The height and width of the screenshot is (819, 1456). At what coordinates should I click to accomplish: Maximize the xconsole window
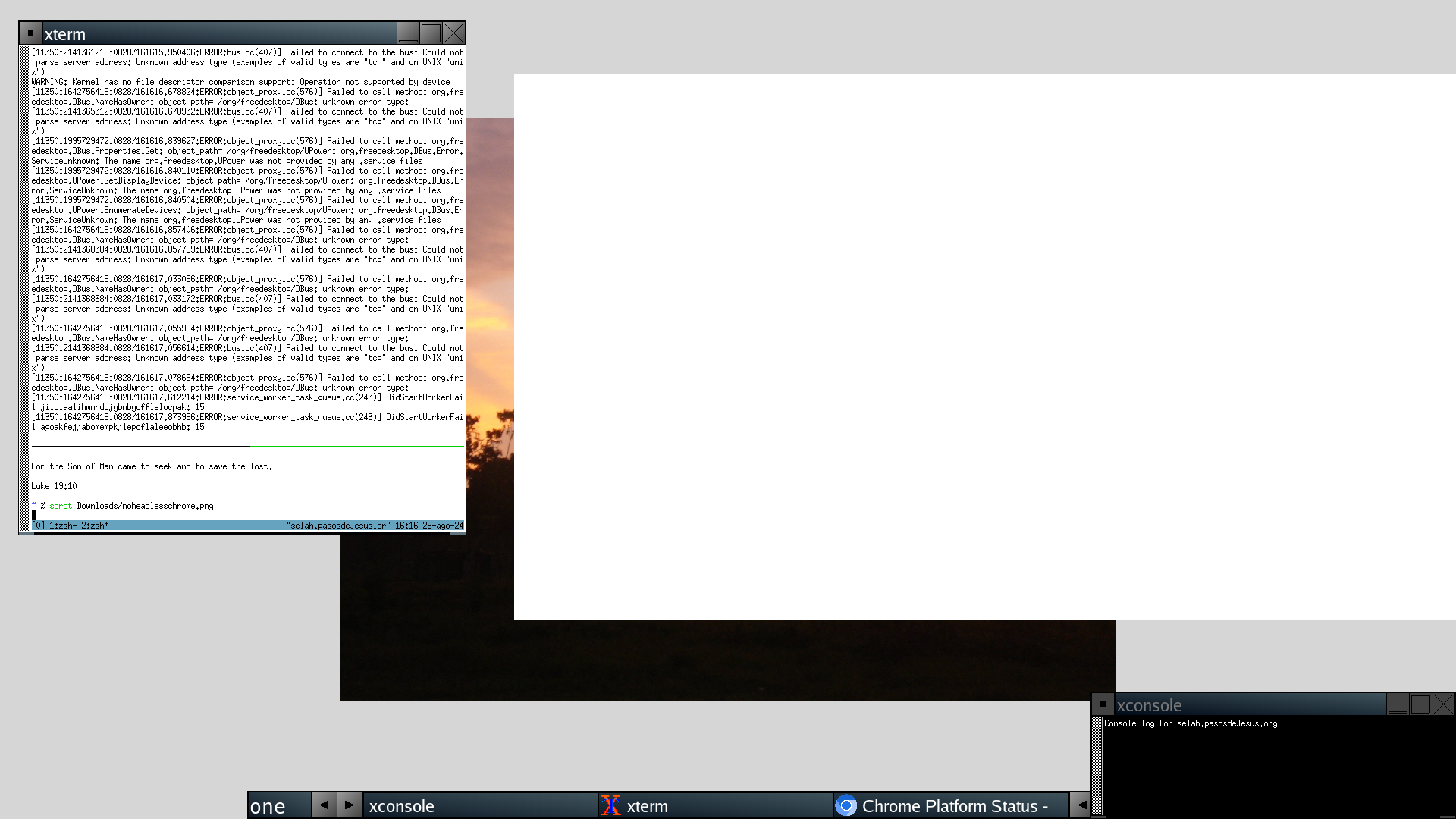pyautogui.click(x=1420, y=704)
